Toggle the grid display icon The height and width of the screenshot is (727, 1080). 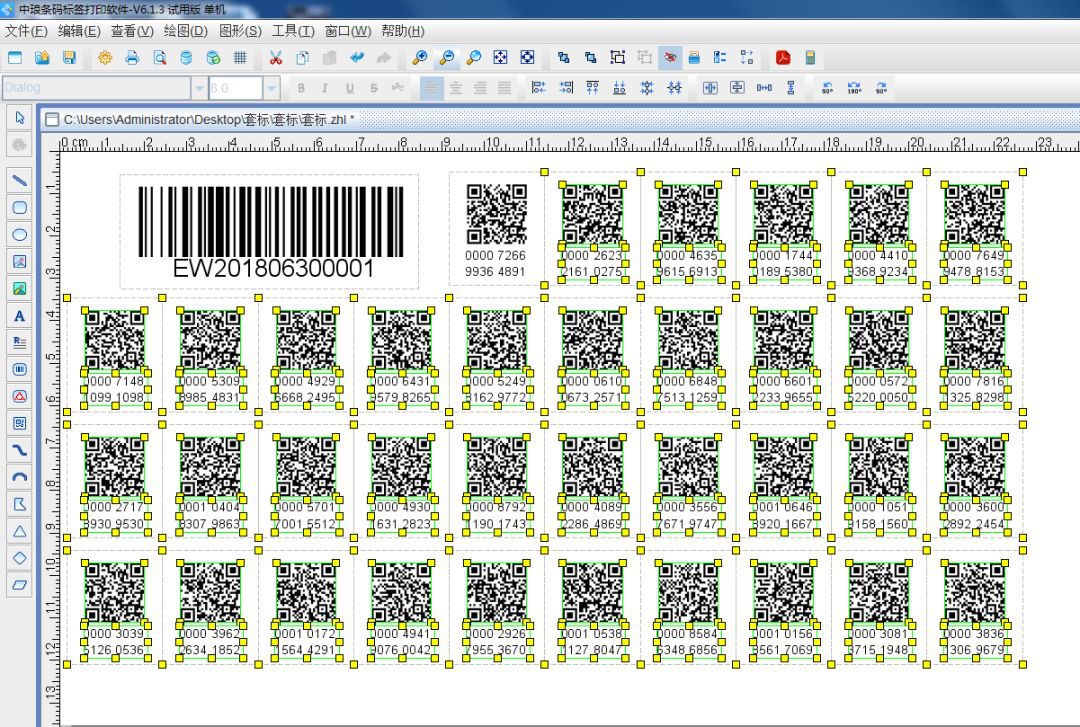pos(240,58)
